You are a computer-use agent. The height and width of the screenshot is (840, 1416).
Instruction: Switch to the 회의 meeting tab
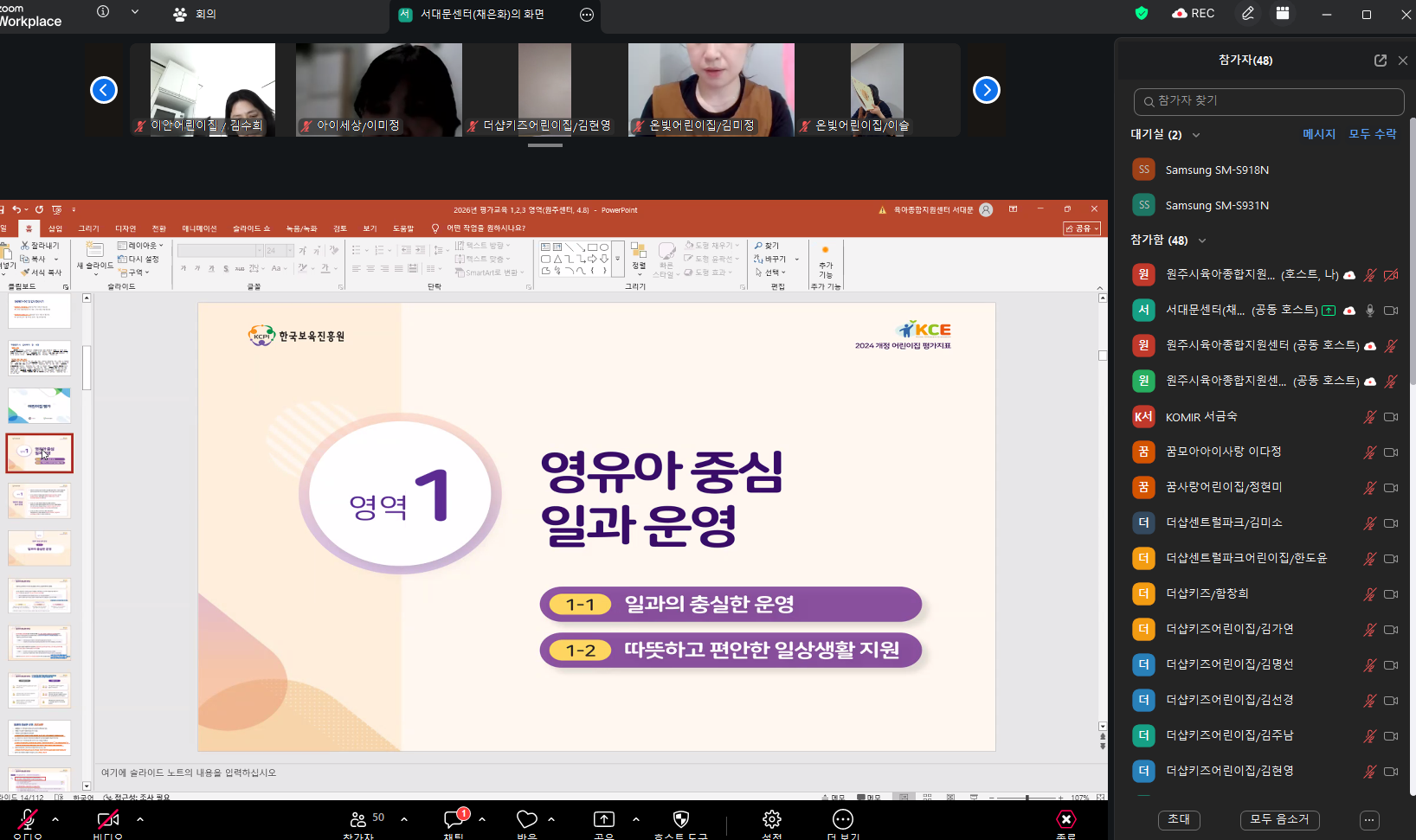tap(196, 15)
